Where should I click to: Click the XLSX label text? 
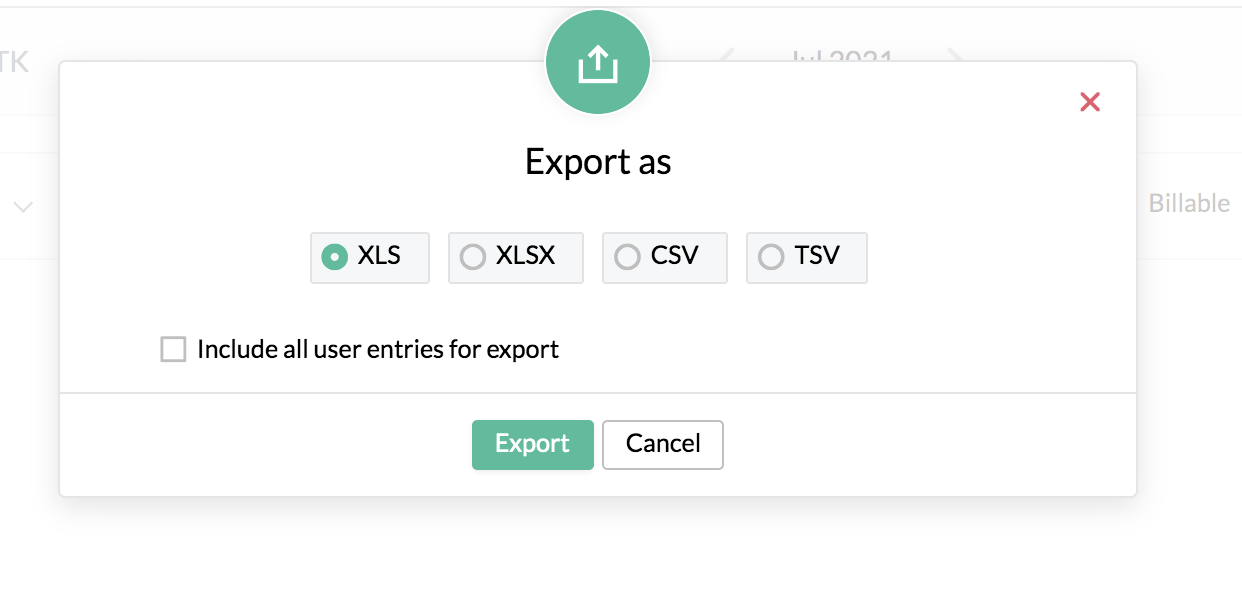(x=525, y=255)
